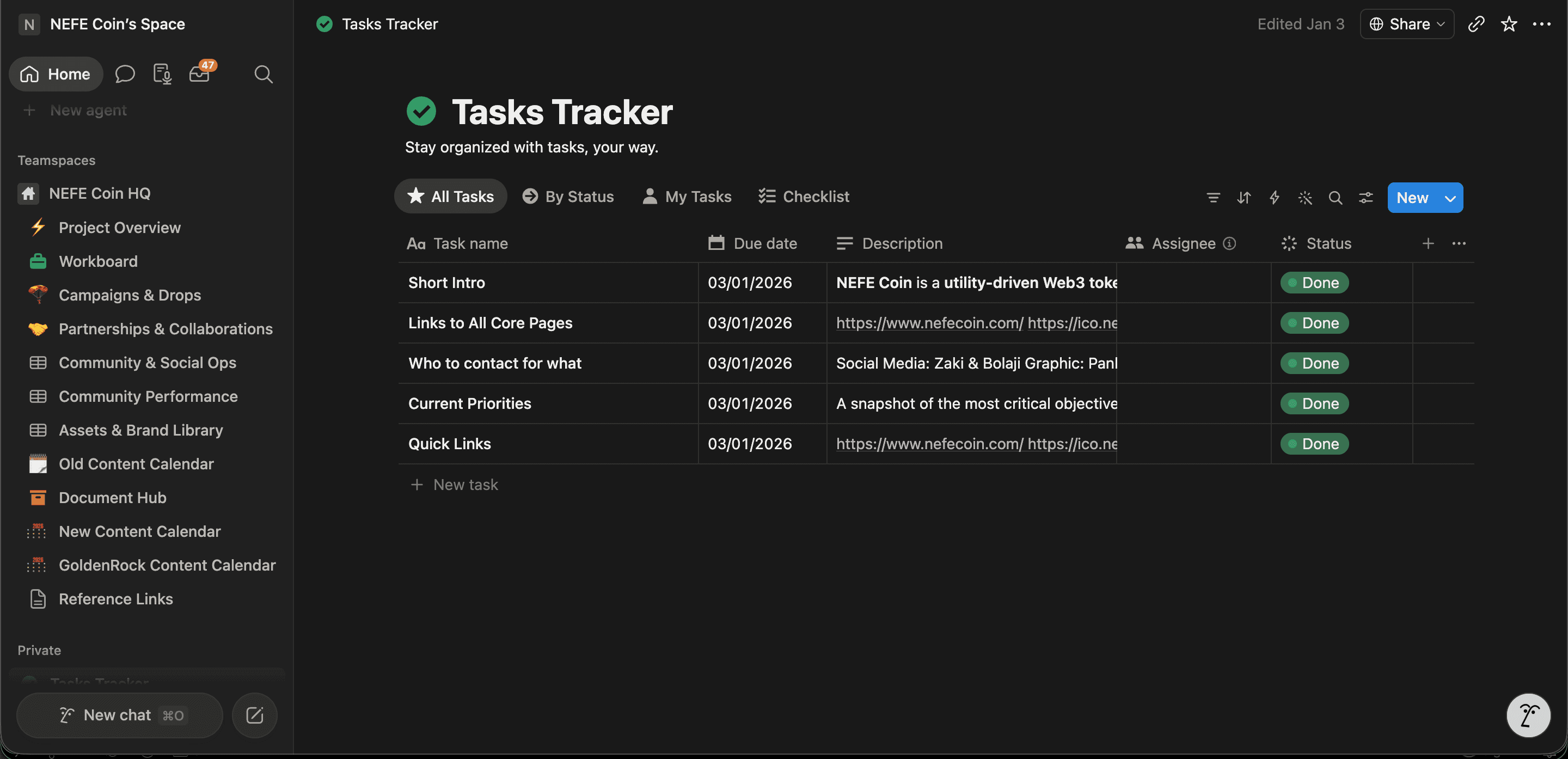
Task: Add a New task row
Action: [454, 485]
